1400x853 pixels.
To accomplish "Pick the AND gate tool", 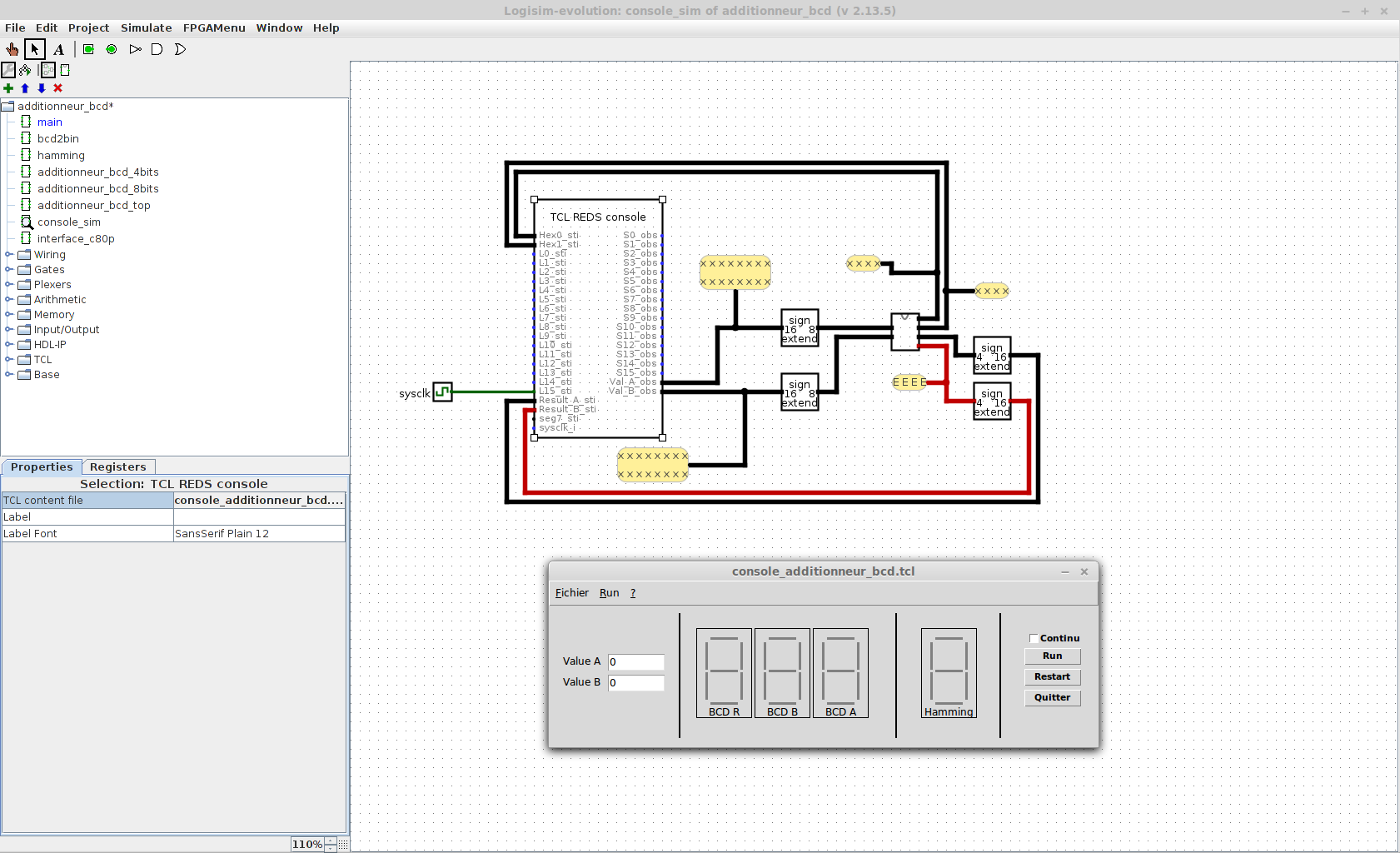I will [157, 49].
